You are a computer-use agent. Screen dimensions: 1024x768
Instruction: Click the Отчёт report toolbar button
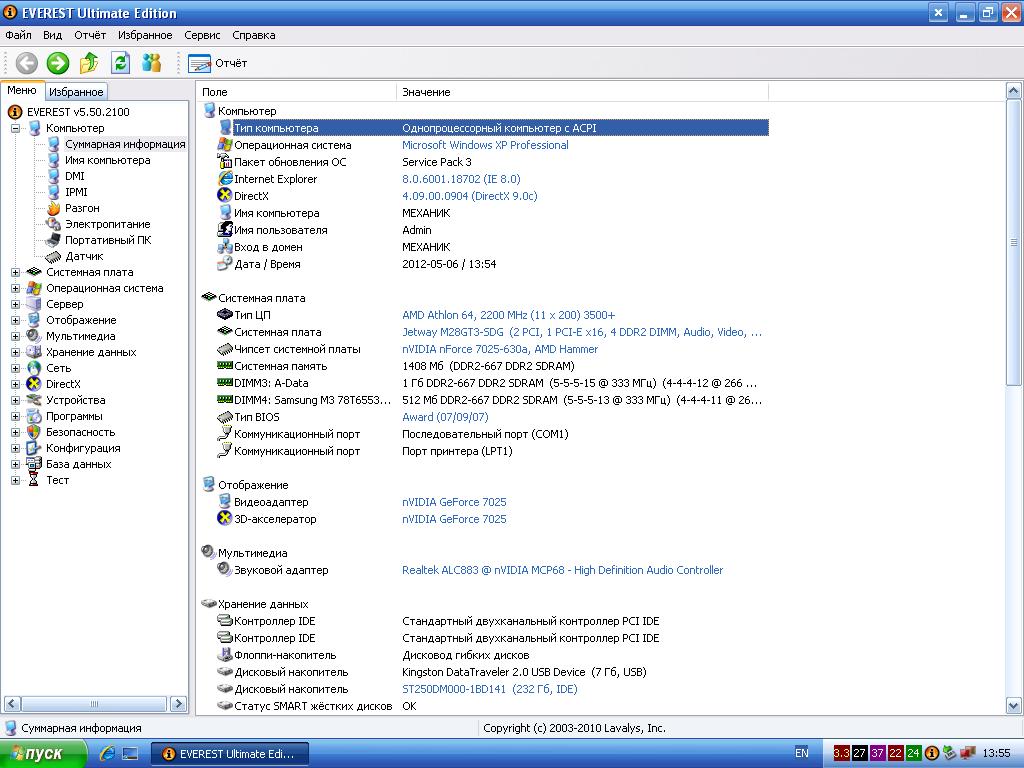click(x=217, y=63)
